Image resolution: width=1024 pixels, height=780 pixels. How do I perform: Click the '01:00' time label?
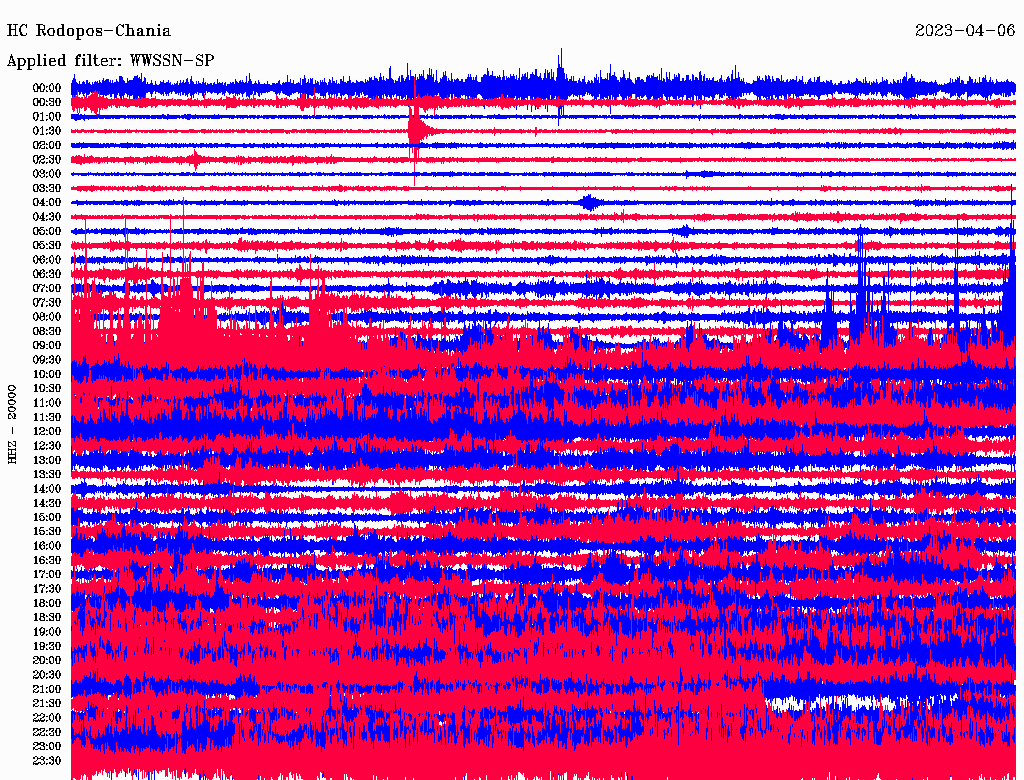(x=47, y=117)
